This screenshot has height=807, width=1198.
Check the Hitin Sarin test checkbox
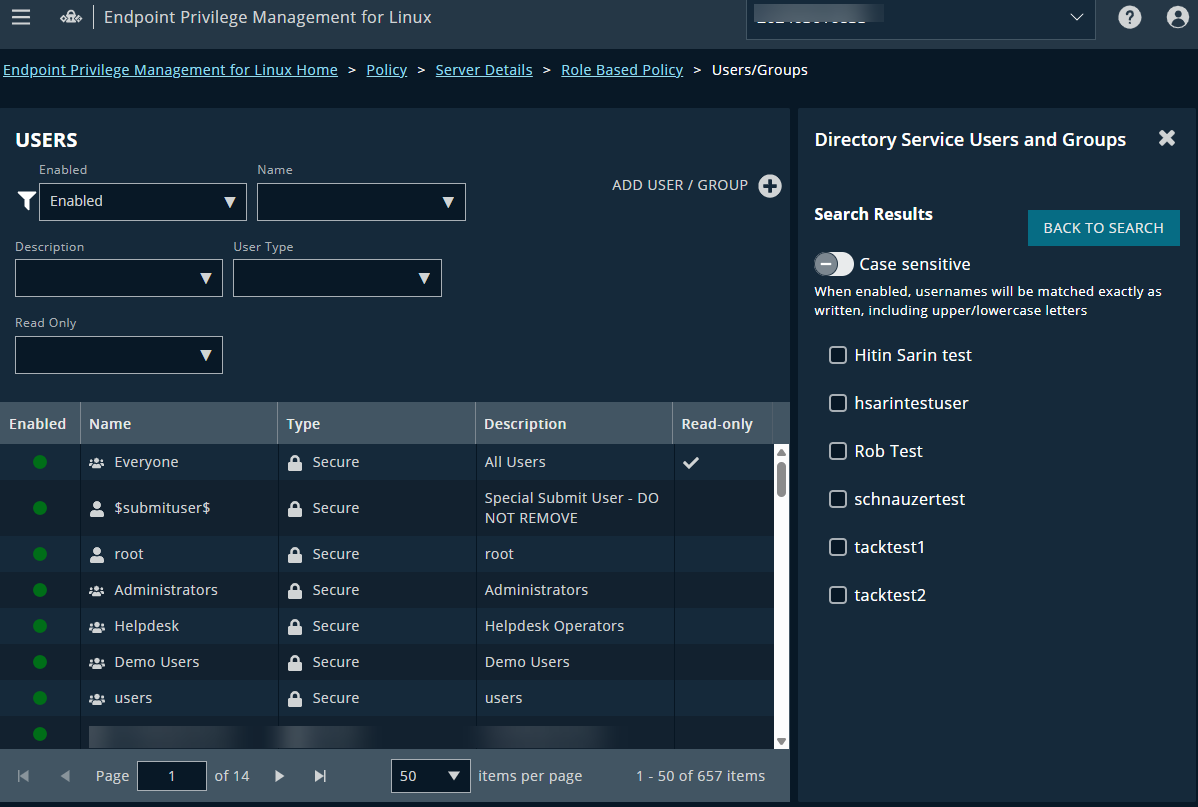click(x=838, y=355)
